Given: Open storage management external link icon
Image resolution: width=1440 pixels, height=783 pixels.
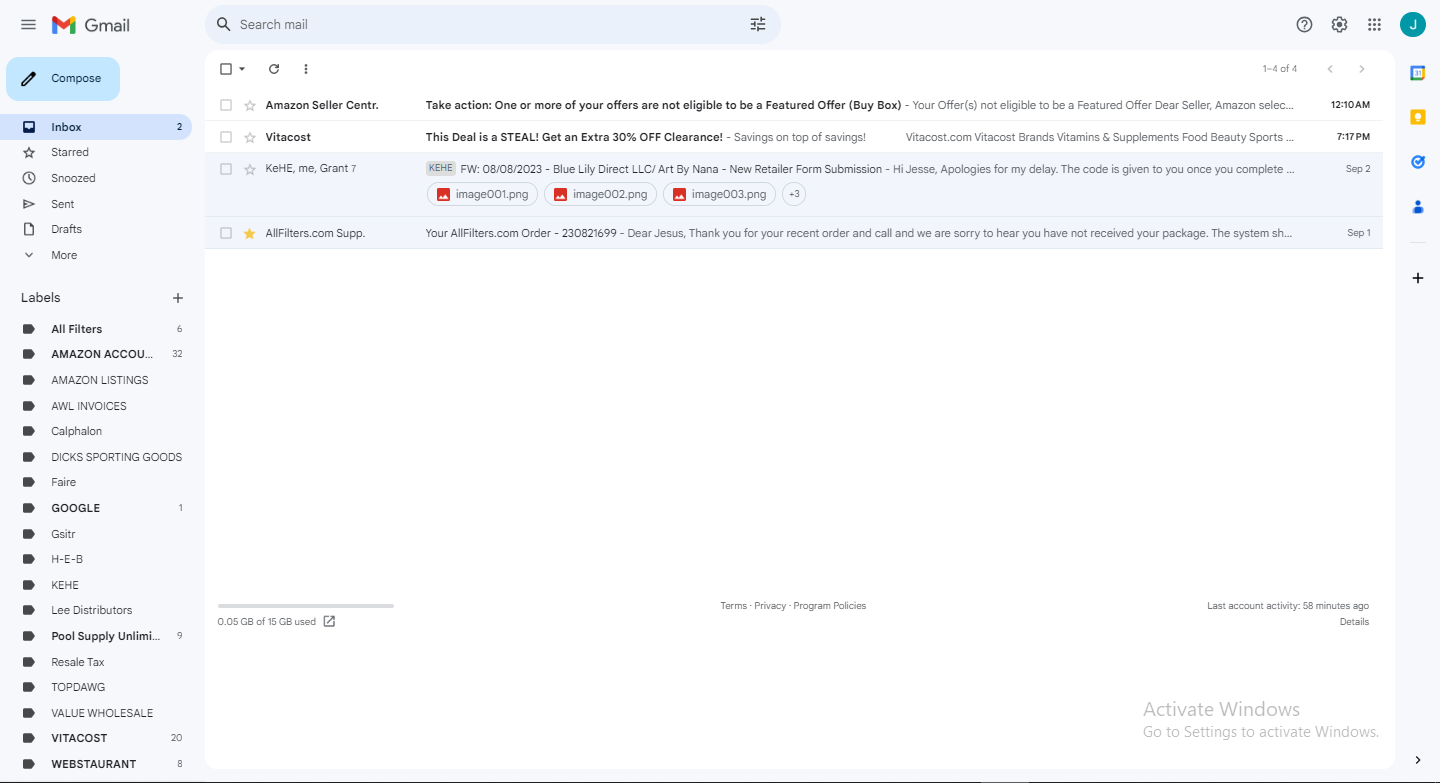Looking at the screenshot, I should click(x=329, y=622).
